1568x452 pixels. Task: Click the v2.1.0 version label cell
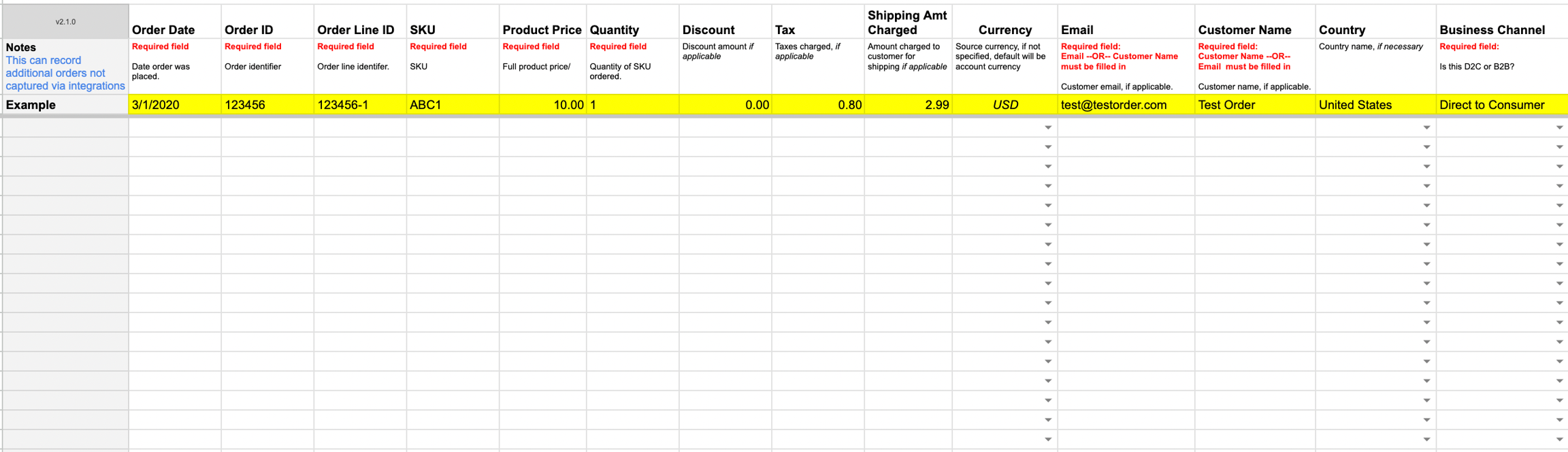click(x=65, y=22)
